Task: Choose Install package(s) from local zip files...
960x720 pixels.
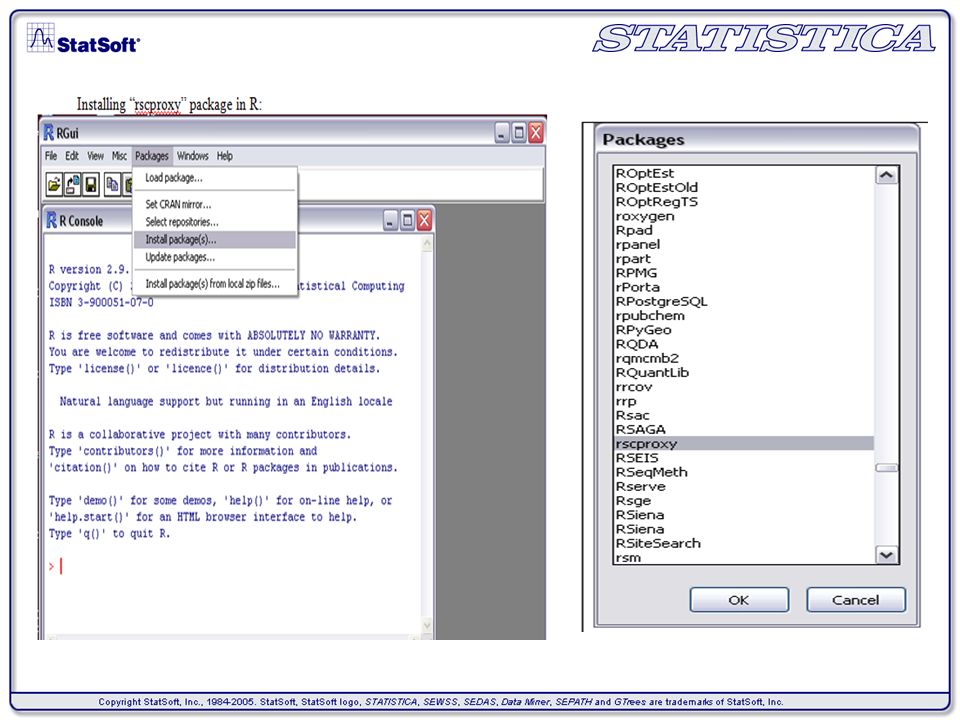Action: pyautogui.click(x=214, y=283)
